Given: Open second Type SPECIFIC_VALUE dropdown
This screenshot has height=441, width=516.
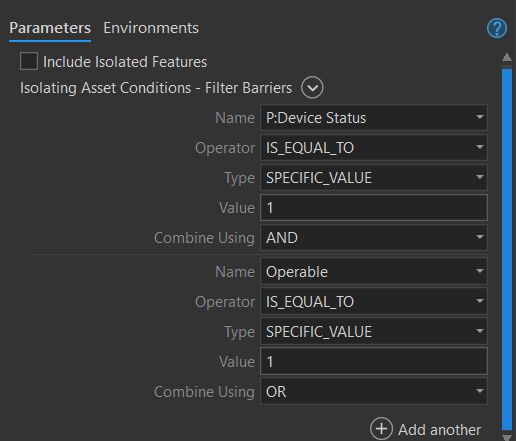Looking at the screenshot, I should (374, 331).
